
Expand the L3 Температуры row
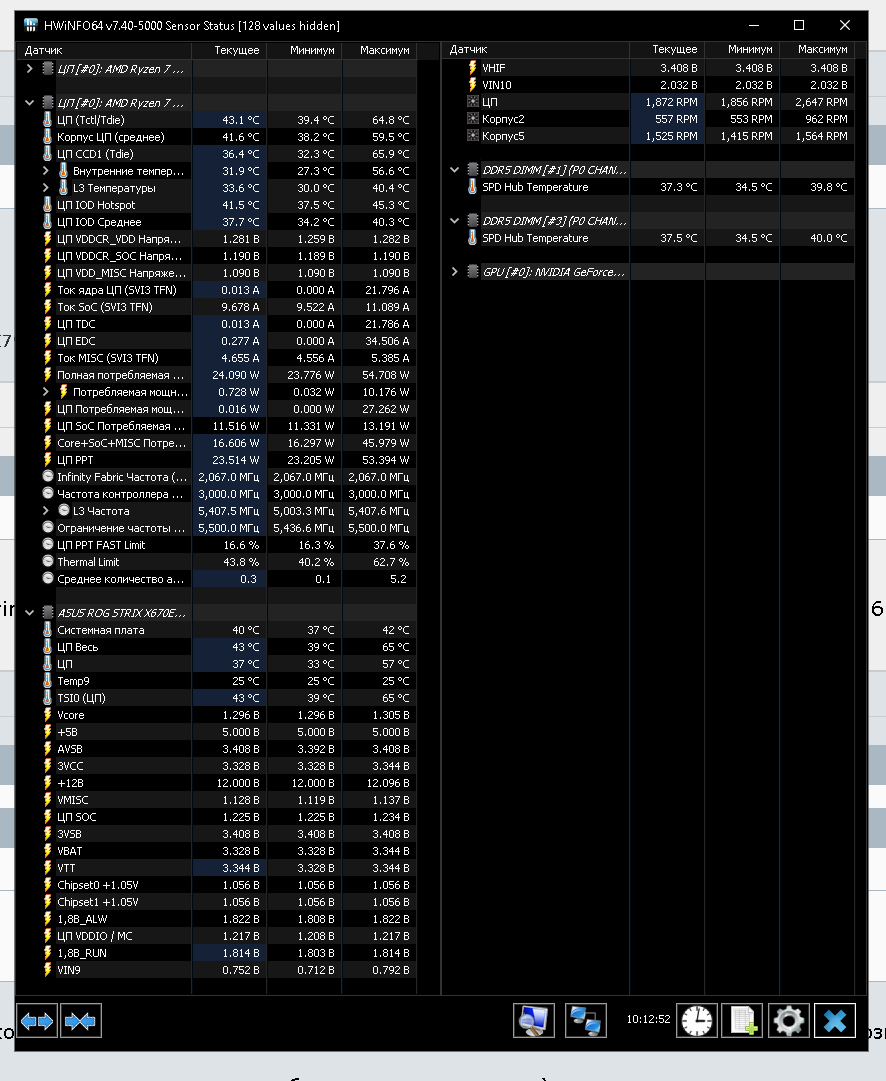pos(46,188)
